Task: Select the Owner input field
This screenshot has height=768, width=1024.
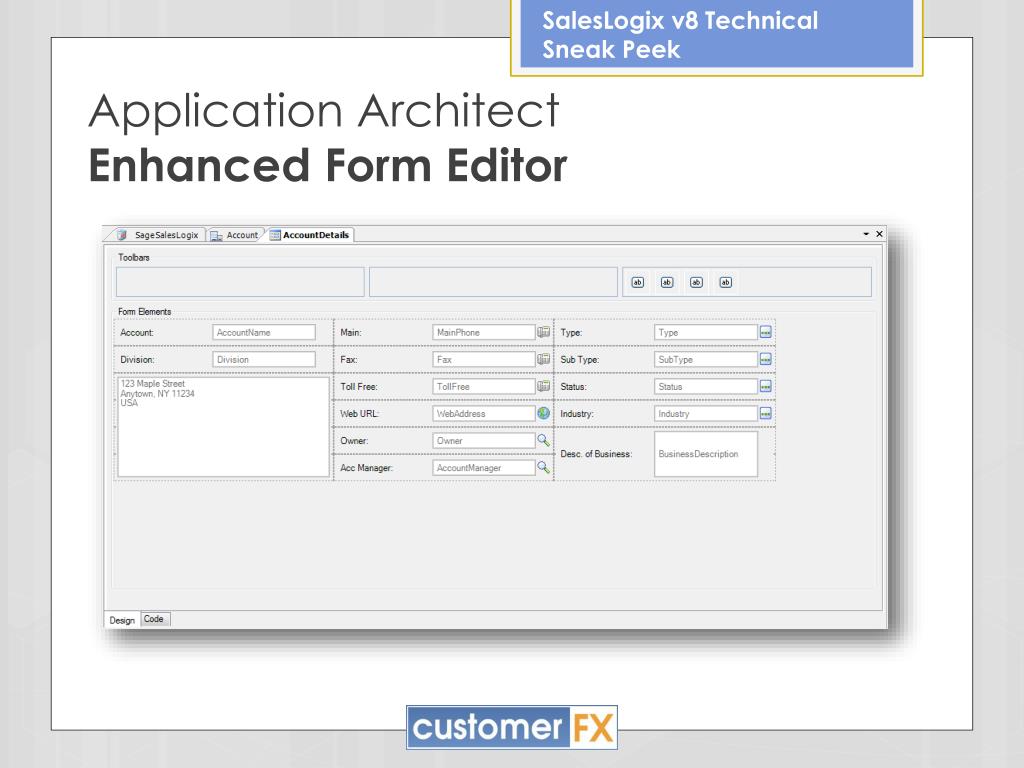Action: [484, 441]
